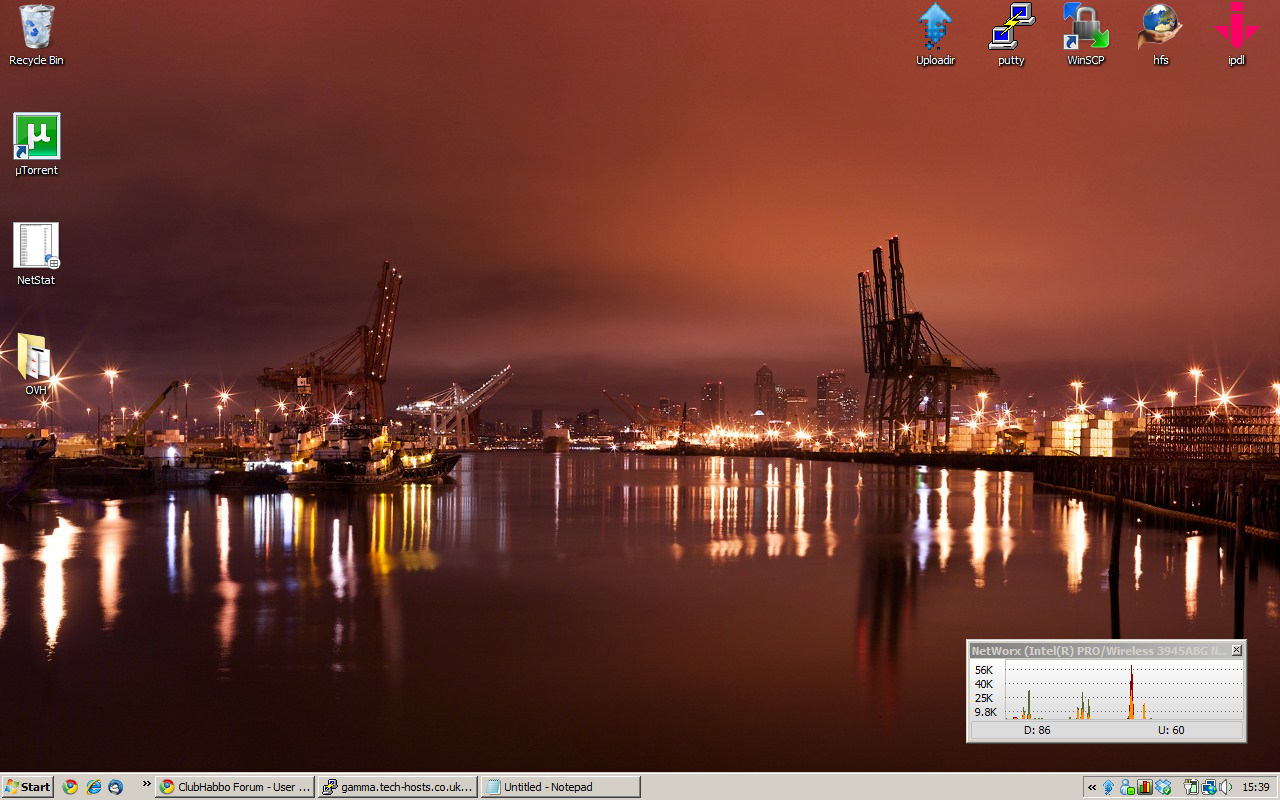Viewport: 1280px width, 800px height.
Task: Select the OVH folder on desktop
Action: pos(36,357)
